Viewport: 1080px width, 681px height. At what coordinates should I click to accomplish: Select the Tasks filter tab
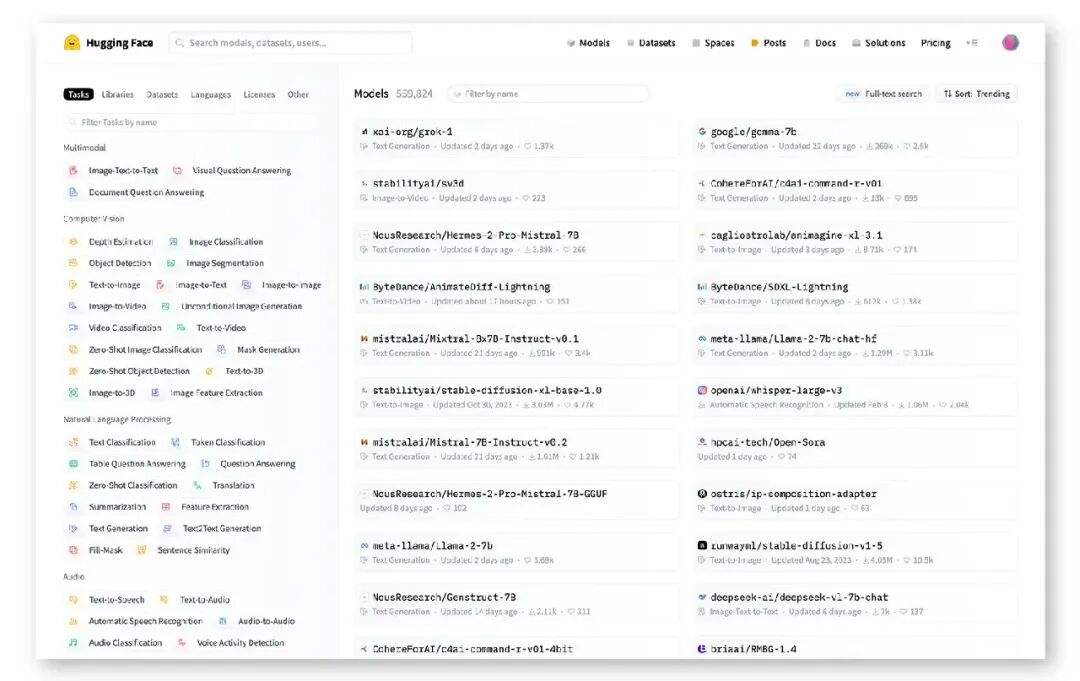79,94
